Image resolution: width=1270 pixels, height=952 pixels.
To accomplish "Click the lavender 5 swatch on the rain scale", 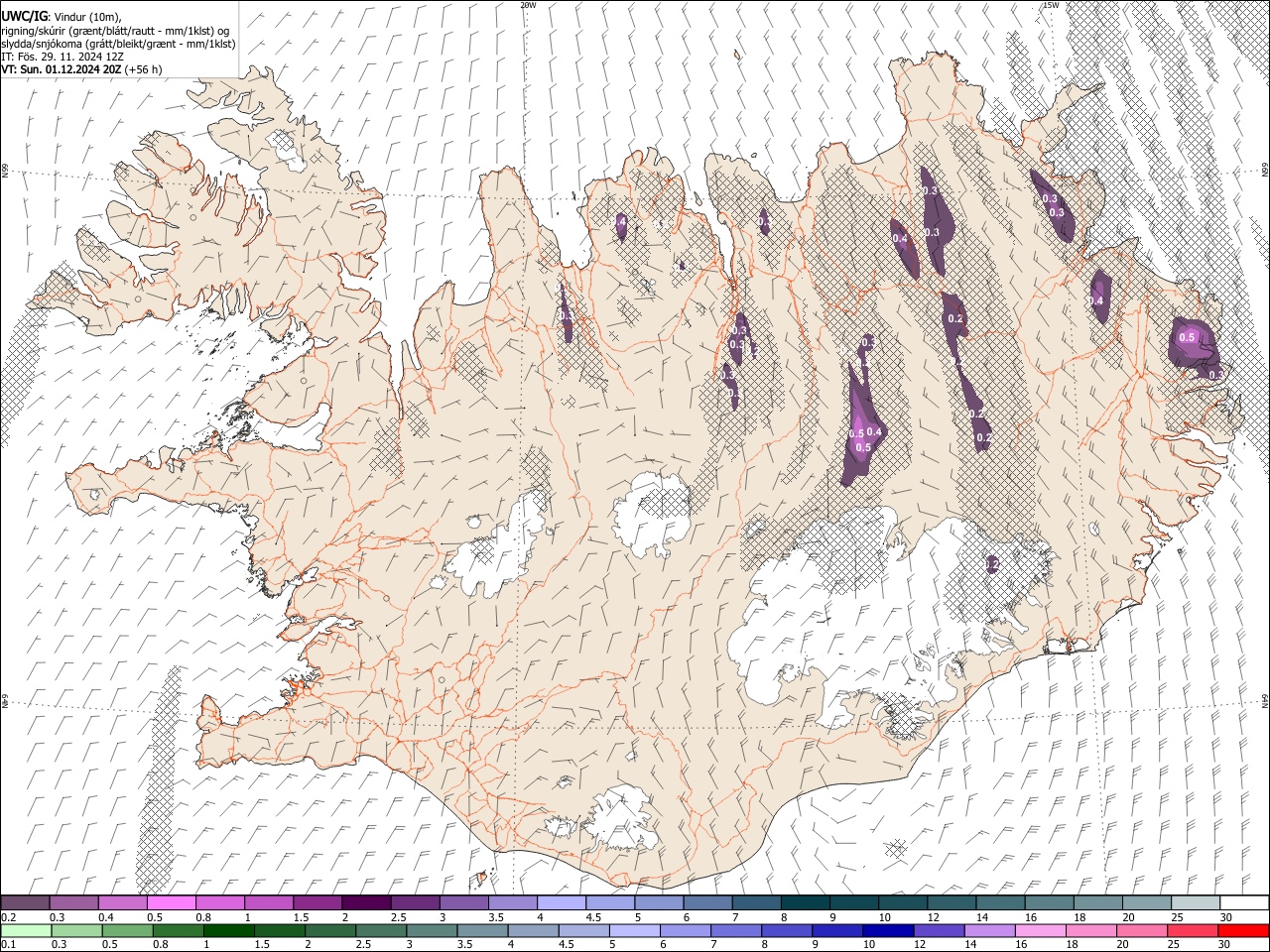I will coord(635,930).
